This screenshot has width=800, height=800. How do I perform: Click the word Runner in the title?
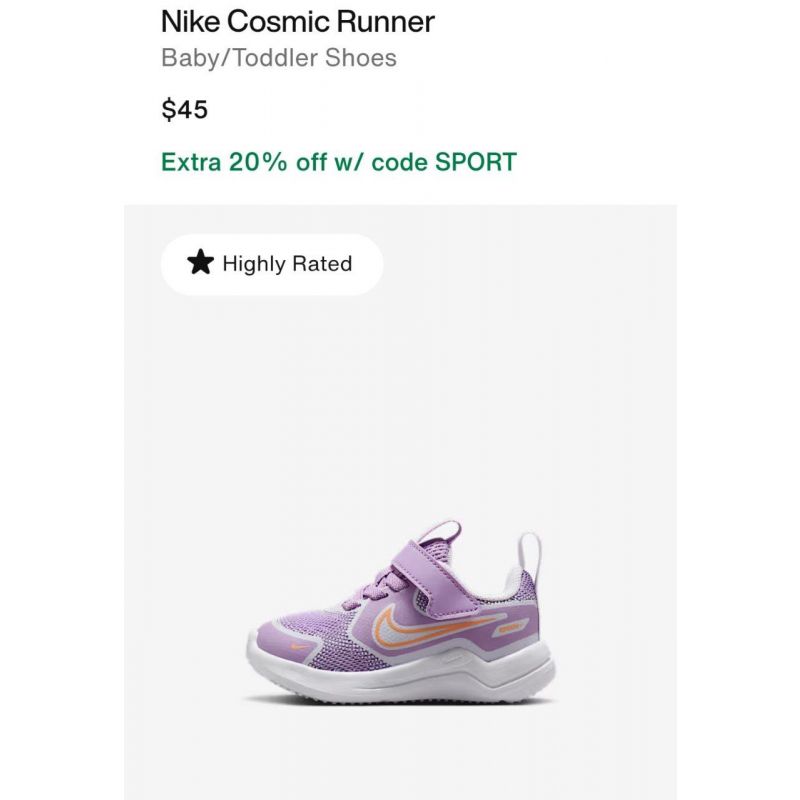(385, 21)
